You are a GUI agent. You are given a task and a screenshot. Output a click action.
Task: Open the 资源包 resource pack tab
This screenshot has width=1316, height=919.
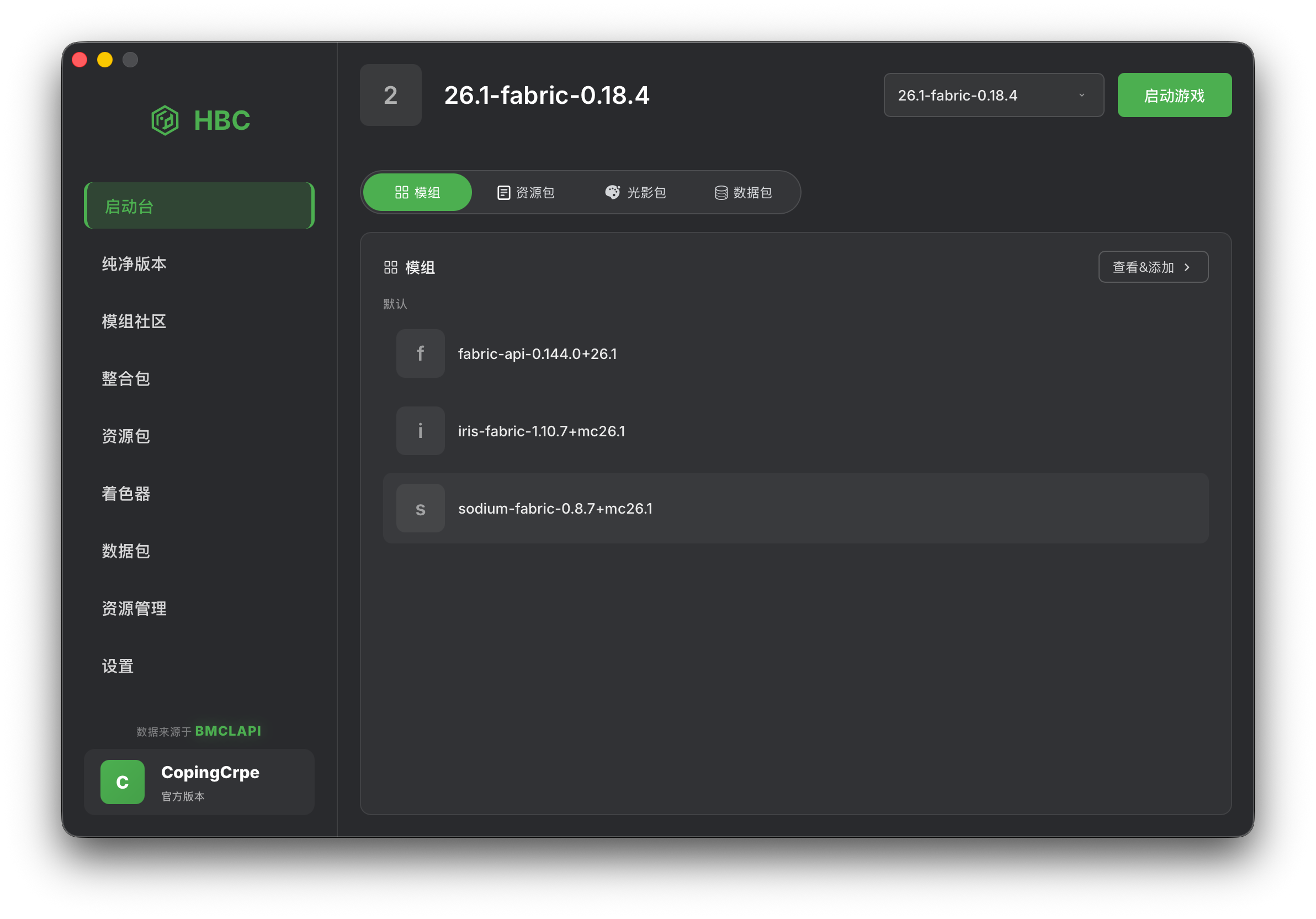click(x=526, y=193)
